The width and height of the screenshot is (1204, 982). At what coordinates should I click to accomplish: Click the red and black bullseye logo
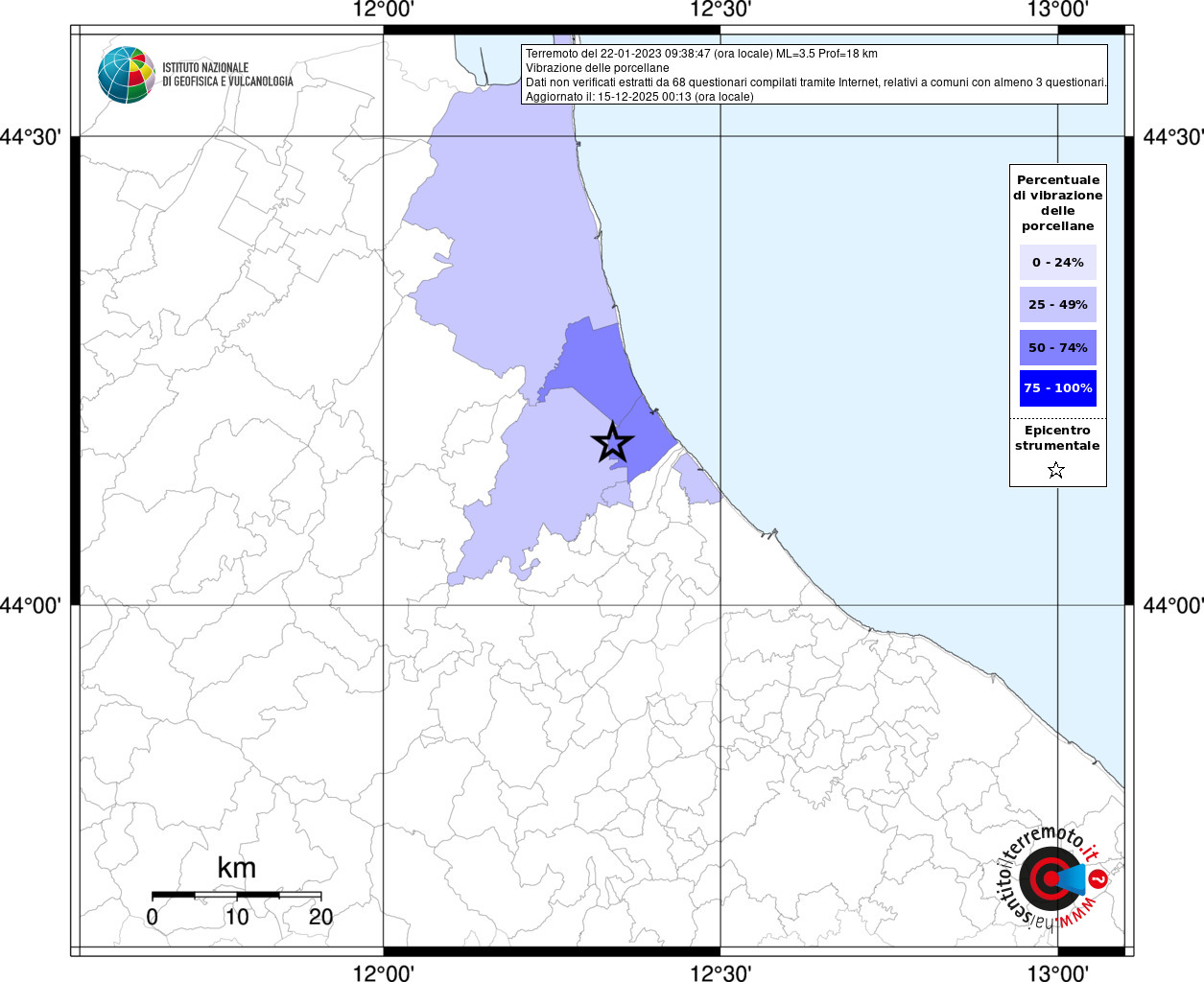click(x=1043, y=878)
